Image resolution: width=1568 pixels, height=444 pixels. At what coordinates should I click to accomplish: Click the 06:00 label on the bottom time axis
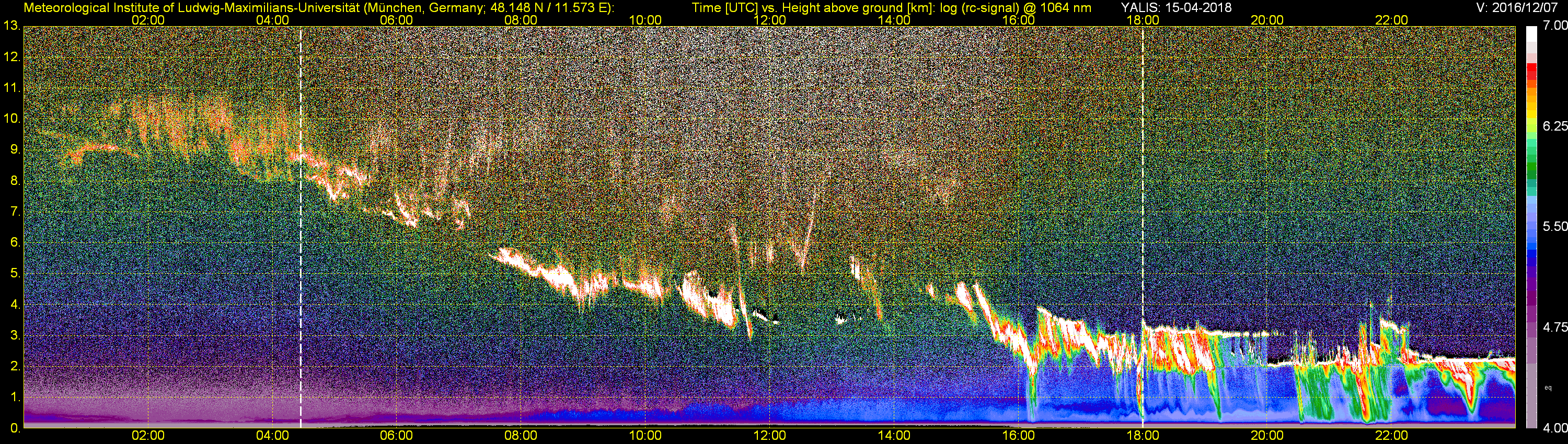pyautogui.click(x=396, y=436)
